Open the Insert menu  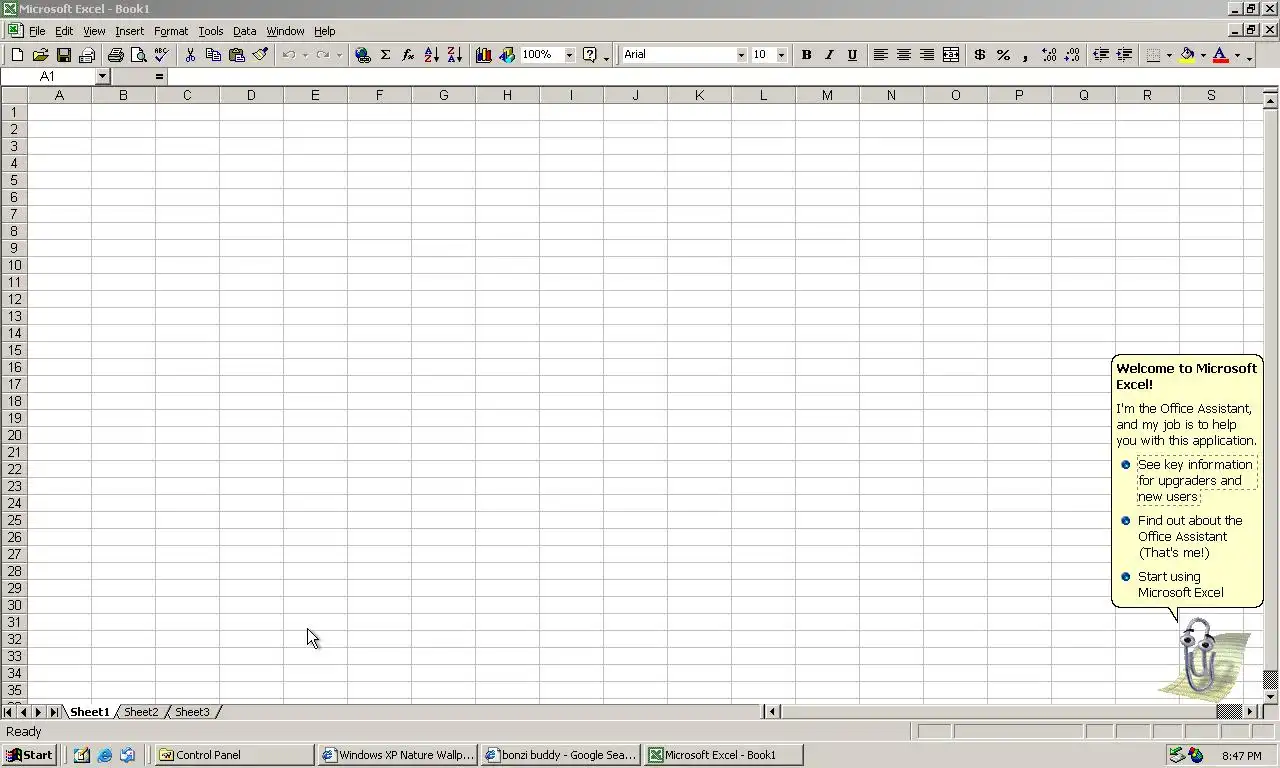129,31
